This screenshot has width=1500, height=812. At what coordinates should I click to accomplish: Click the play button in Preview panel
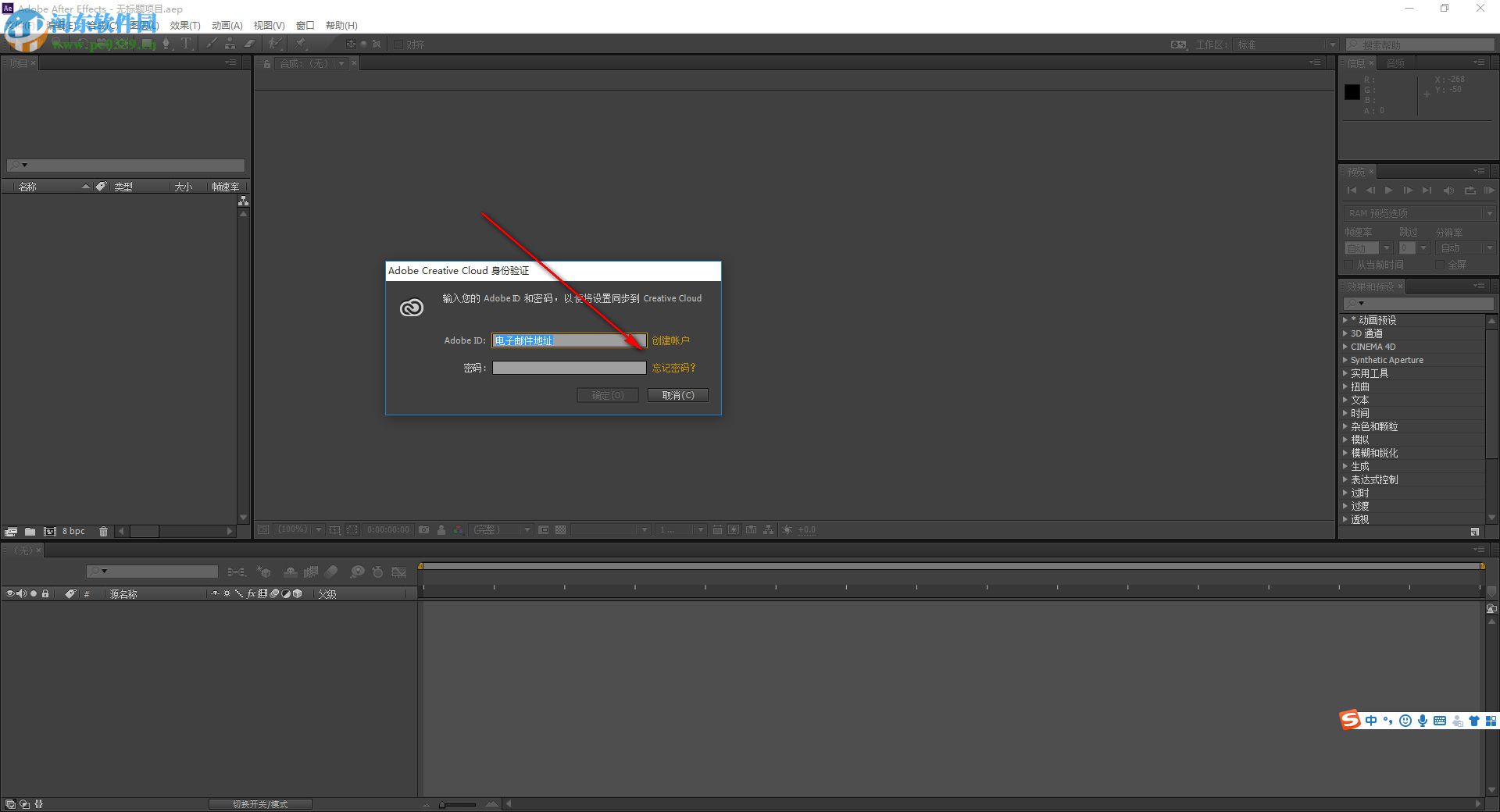(1388, 191)
